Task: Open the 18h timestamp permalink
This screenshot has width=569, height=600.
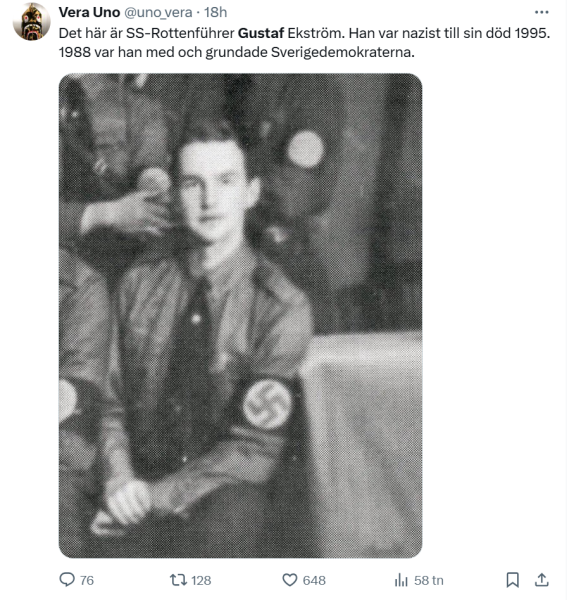Action: click(215, 13)
